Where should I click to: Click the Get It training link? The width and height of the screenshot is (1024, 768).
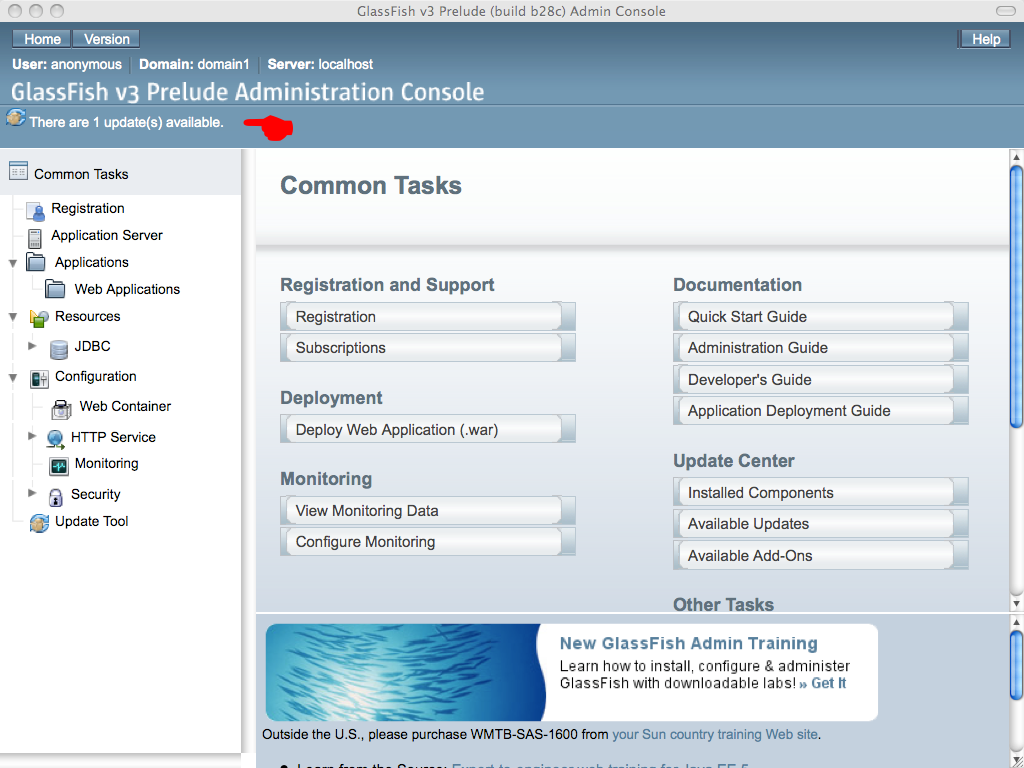coord(823,683)
